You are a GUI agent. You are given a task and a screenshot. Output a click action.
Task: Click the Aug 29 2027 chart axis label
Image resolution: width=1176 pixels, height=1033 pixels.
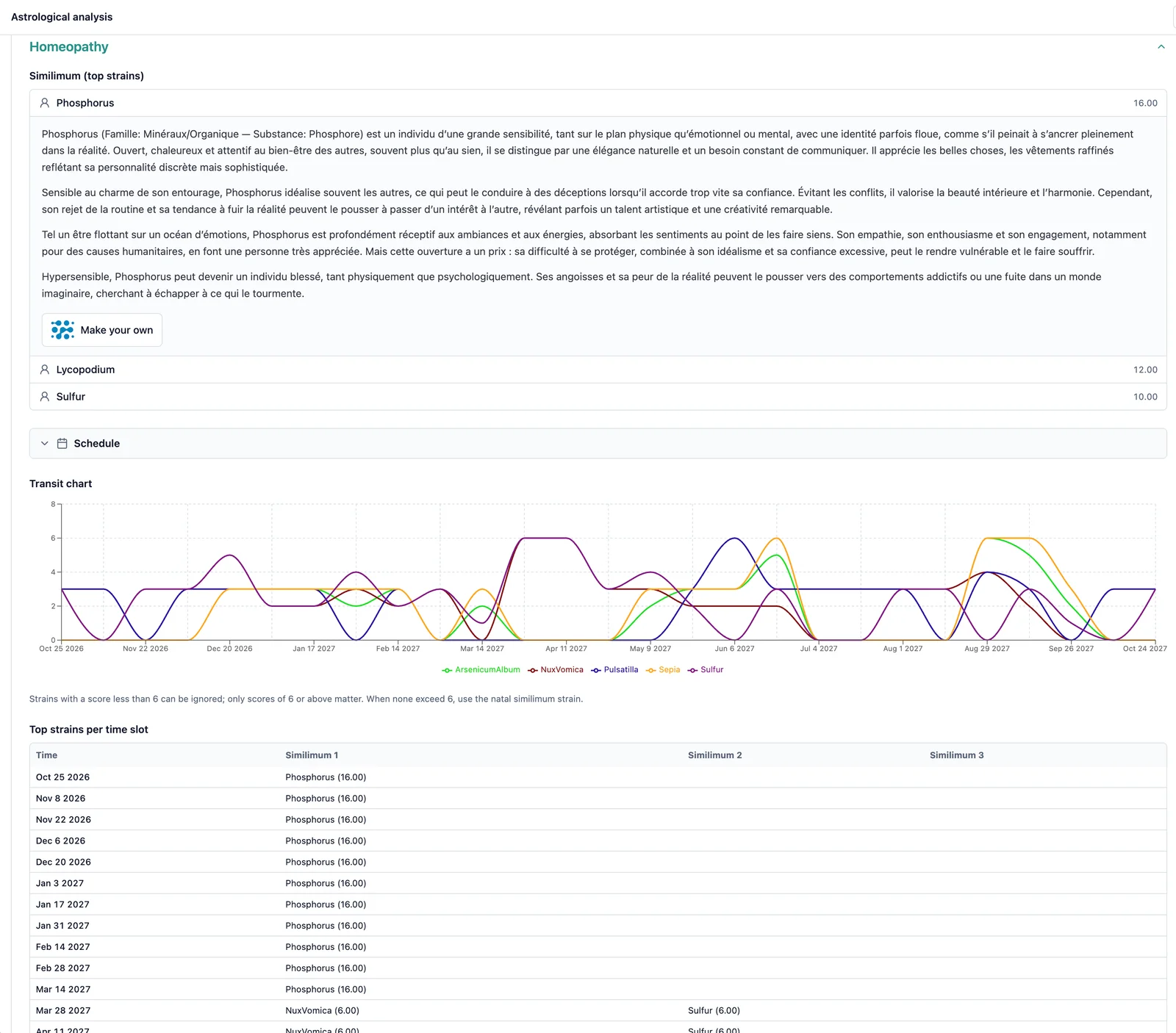point(987,649)
